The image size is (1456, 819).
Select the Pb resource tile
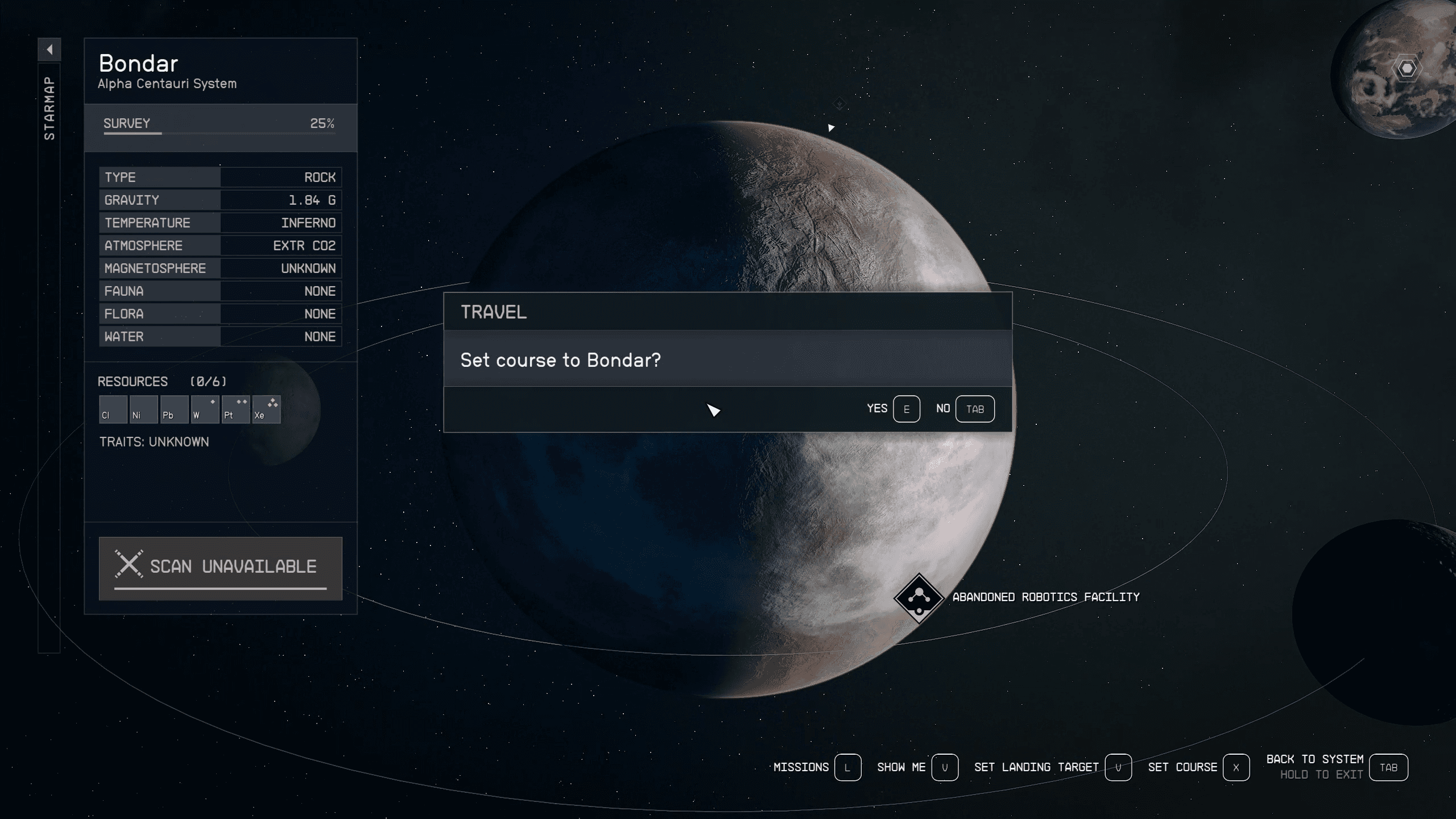pyautogui.click(x=175, y=409)
